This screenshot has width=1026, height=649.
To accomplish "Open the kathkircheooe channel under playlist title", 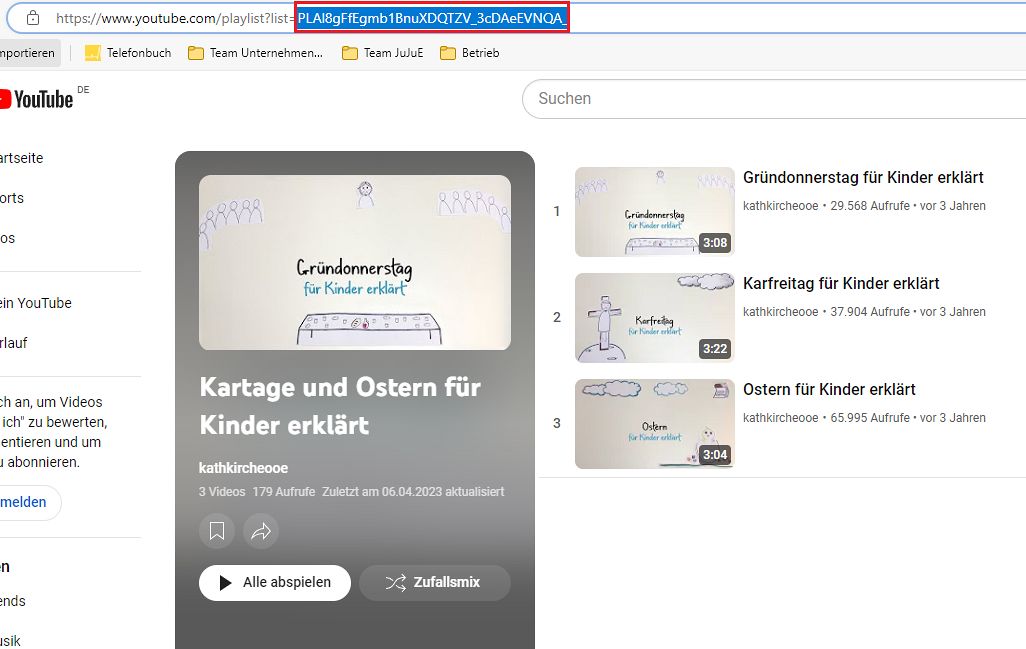I will [243, 468].
